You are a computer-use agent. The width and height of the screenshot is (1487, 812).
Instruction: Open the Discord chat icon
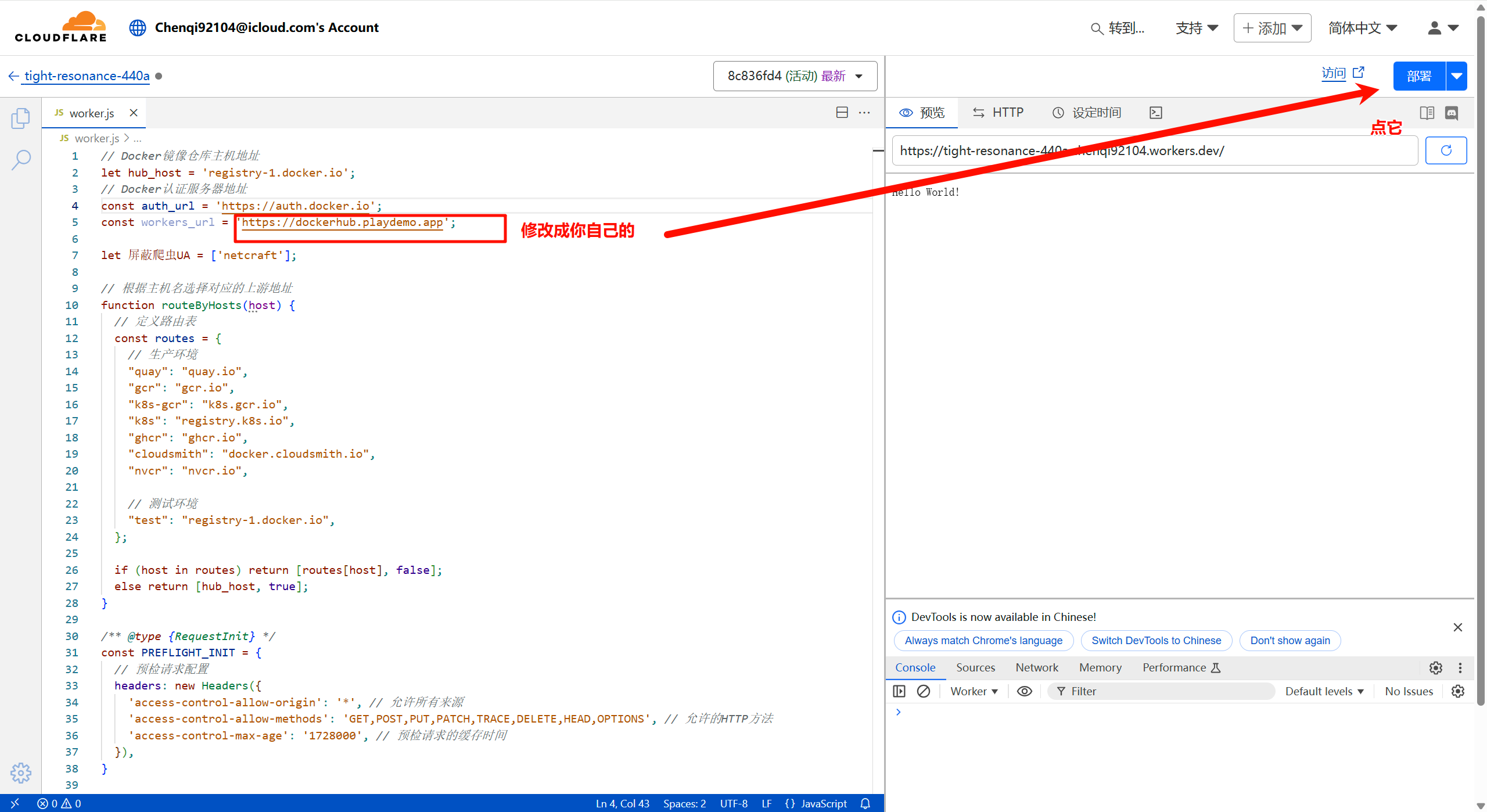coord(1452,113)
